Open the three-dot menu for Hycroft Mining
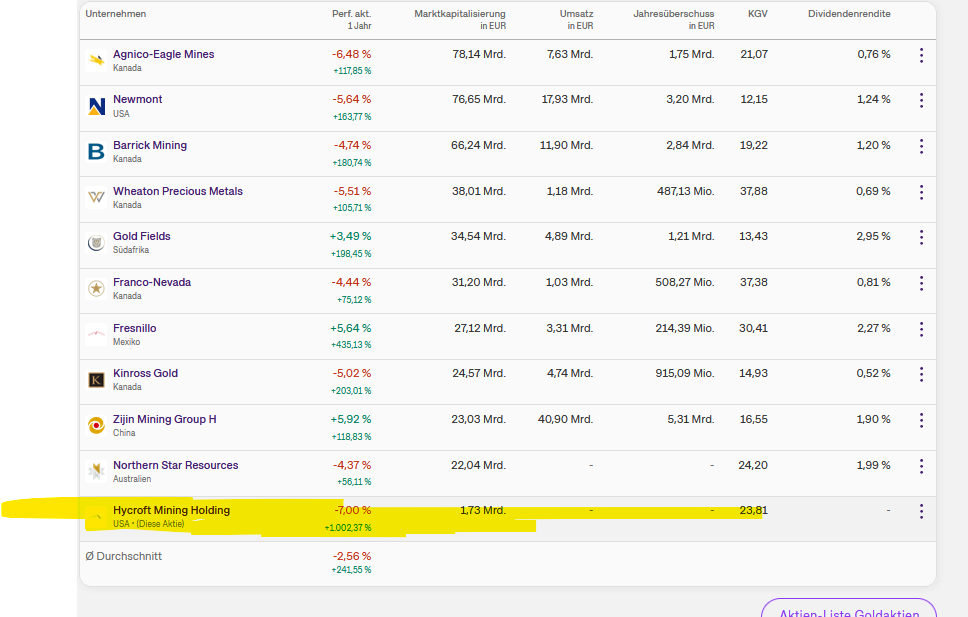Image resolution: width=968 pixels, height=617 pixels. [x=921, y=511]
